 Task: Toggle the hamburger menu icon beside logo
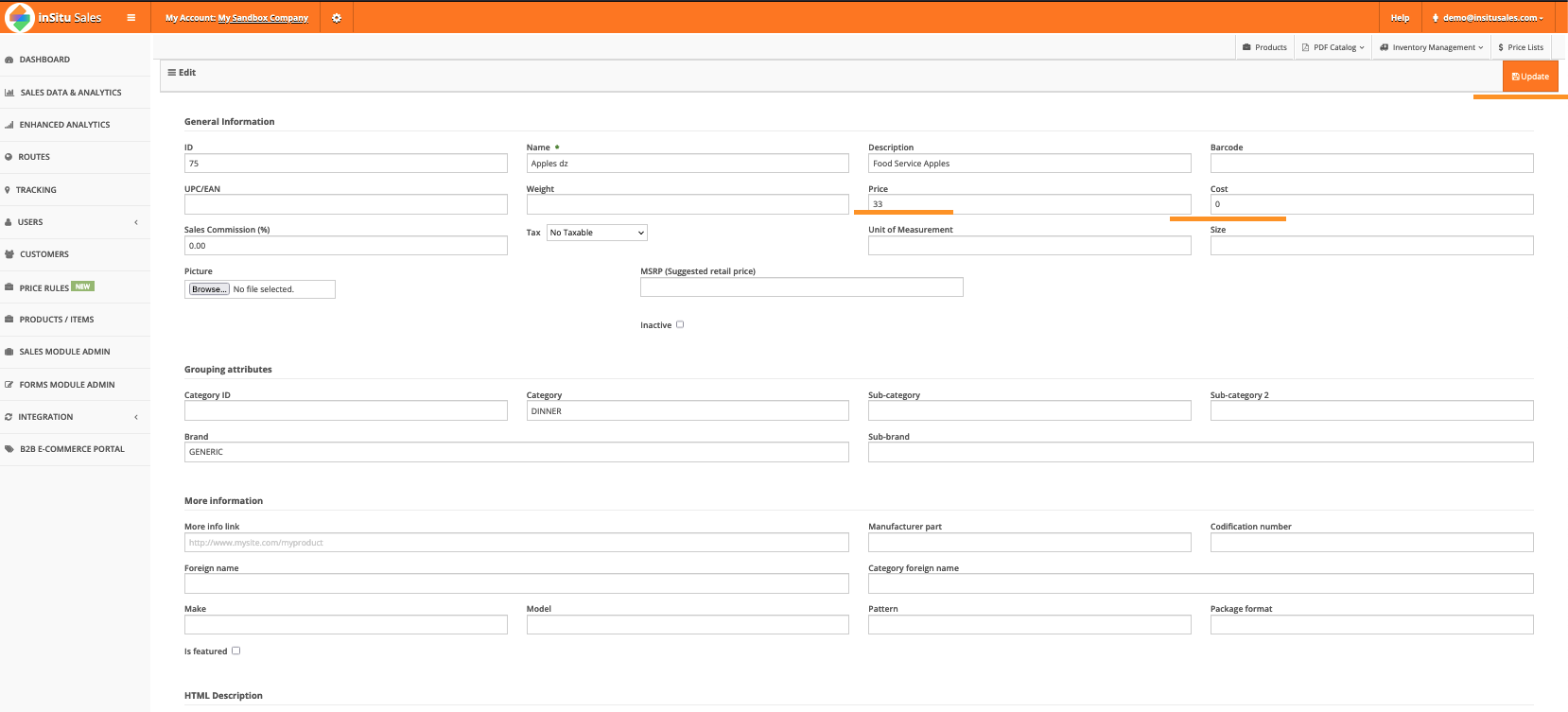131,18
